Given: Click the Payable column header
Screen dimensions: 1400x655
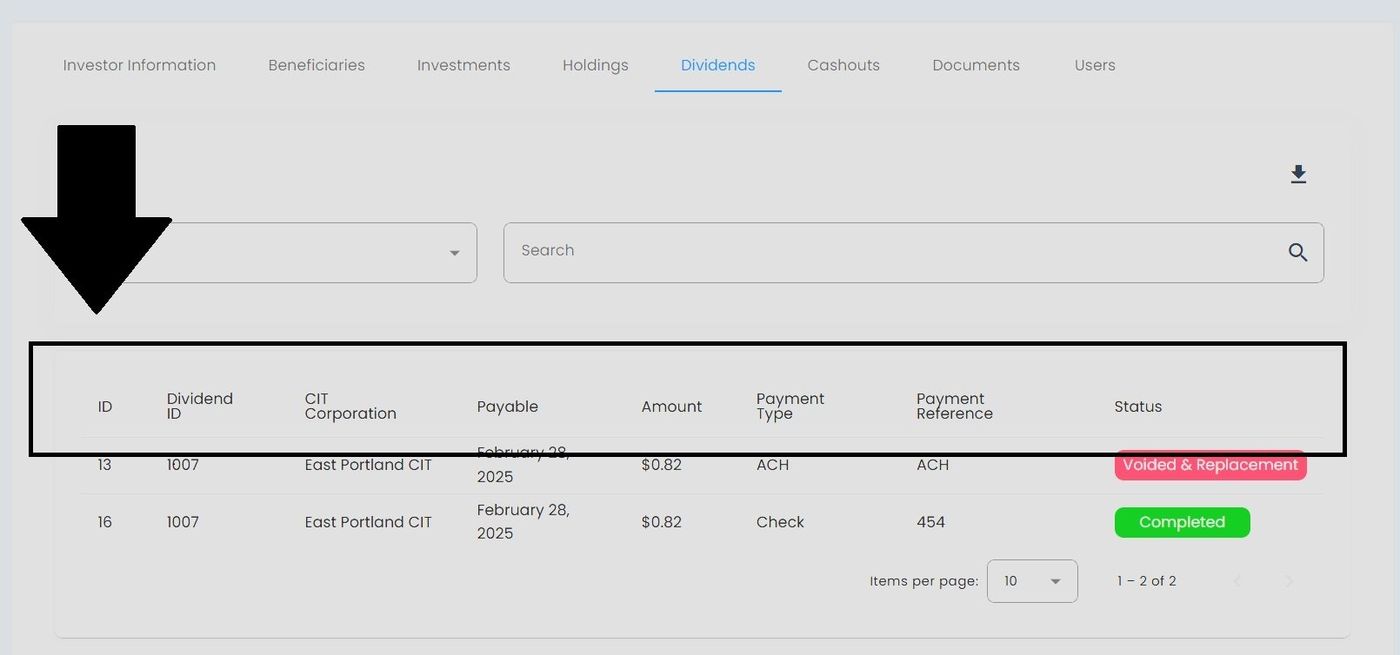Looking at the screenshot, I should (507, 407).
